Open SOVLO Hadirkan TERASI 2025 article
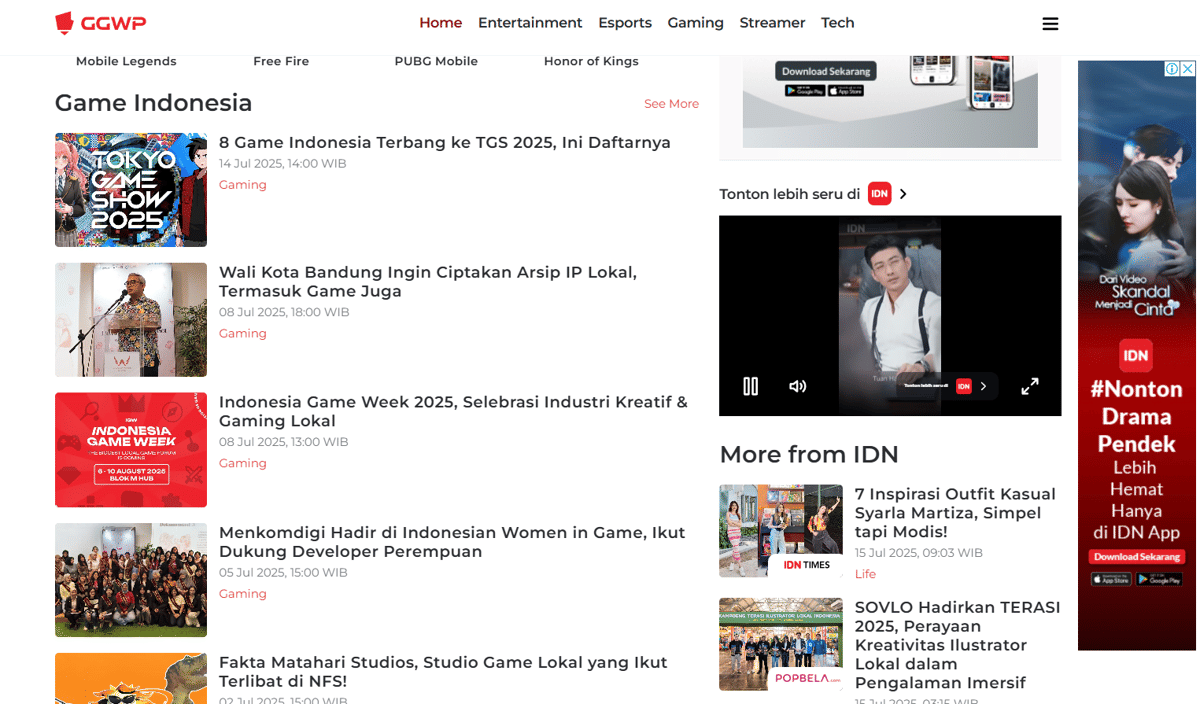The width and height of the screenshot is (1200, 704). (x=957, y=645)
